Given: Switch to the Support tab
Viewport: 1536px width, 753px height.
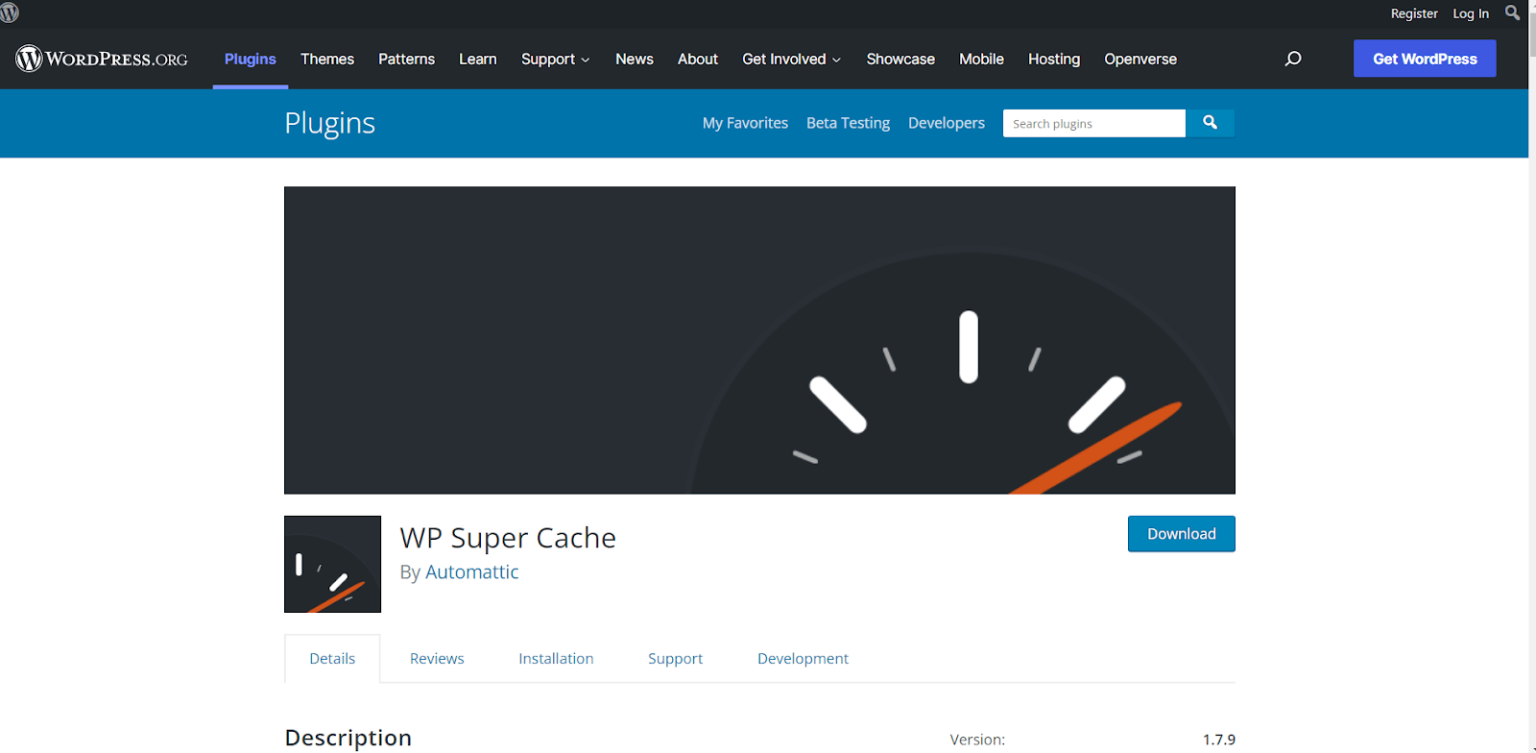Looking at the screenshot, I should (675, 658).
